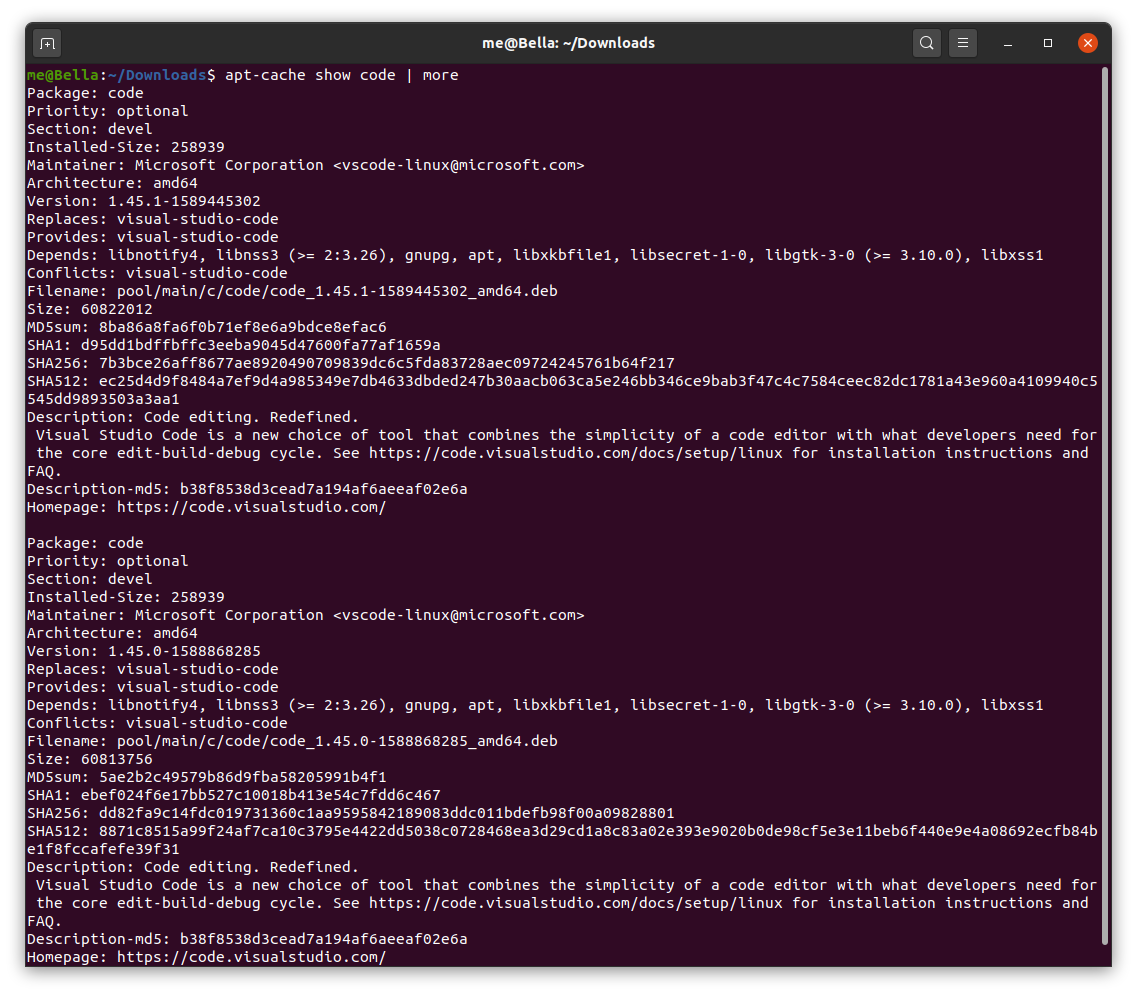1137x995 pixels.
Task: Minimize the terminal window
Action: (1007, 44)
